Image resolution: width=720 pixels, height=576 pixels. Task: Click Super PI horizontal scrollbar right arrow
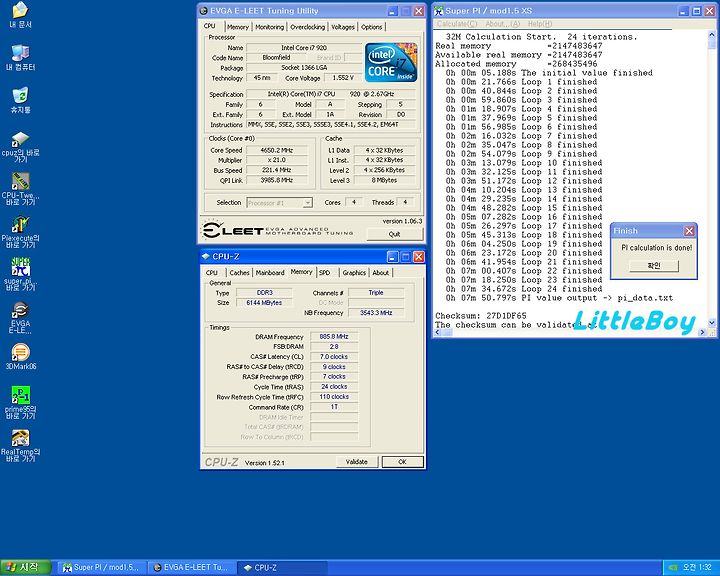pyautogui.click(x=702, y=332)
